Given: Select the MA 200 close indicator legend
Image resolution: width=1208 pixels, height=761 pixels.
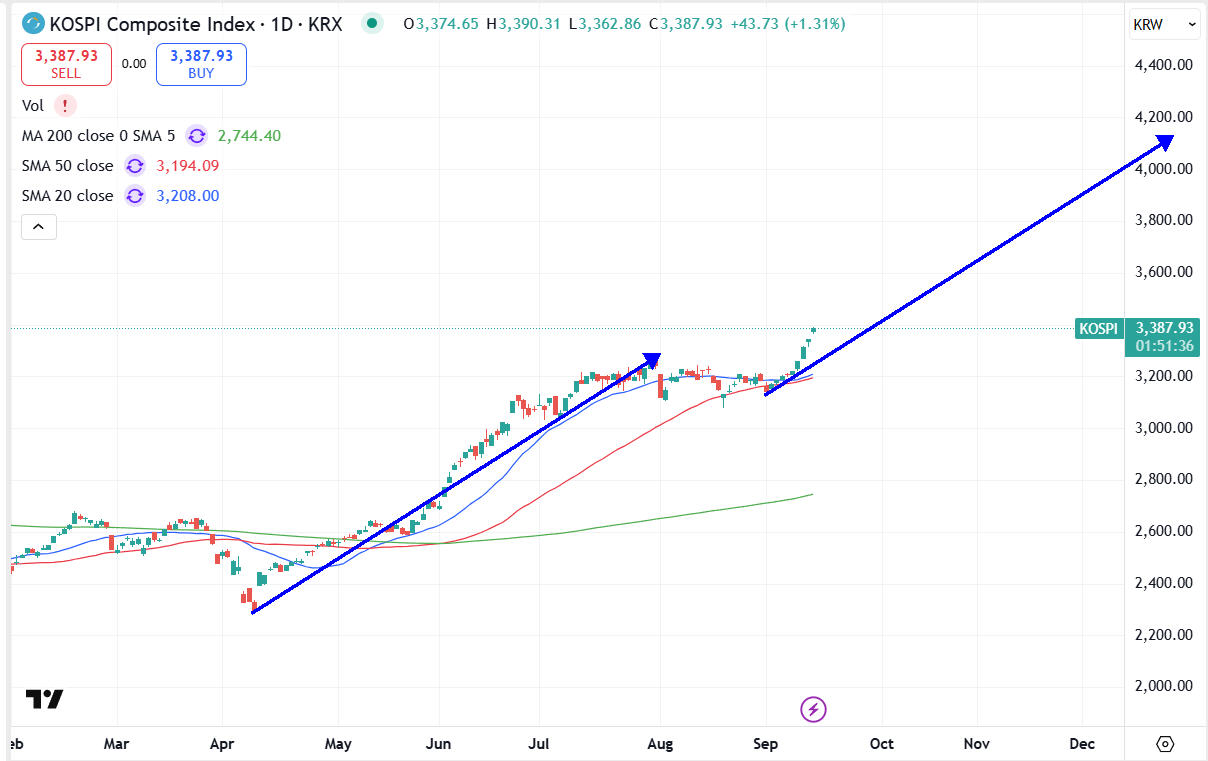Looking at the screenshot, I should (98, 136).
